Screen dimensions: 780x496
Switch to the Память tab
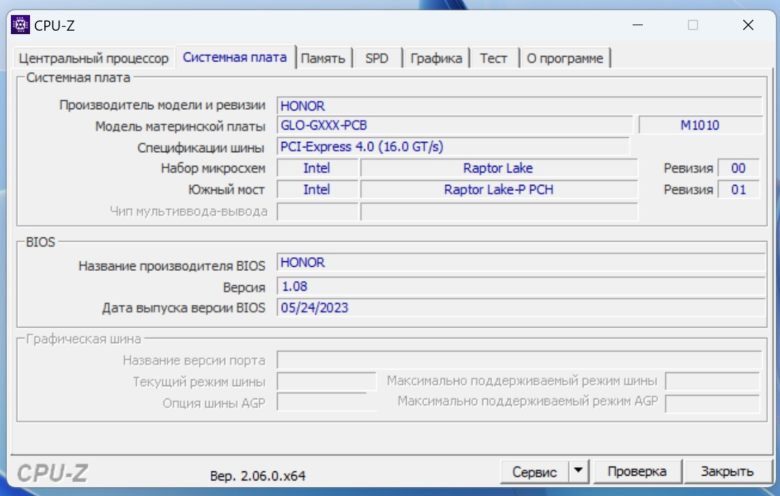323,58
